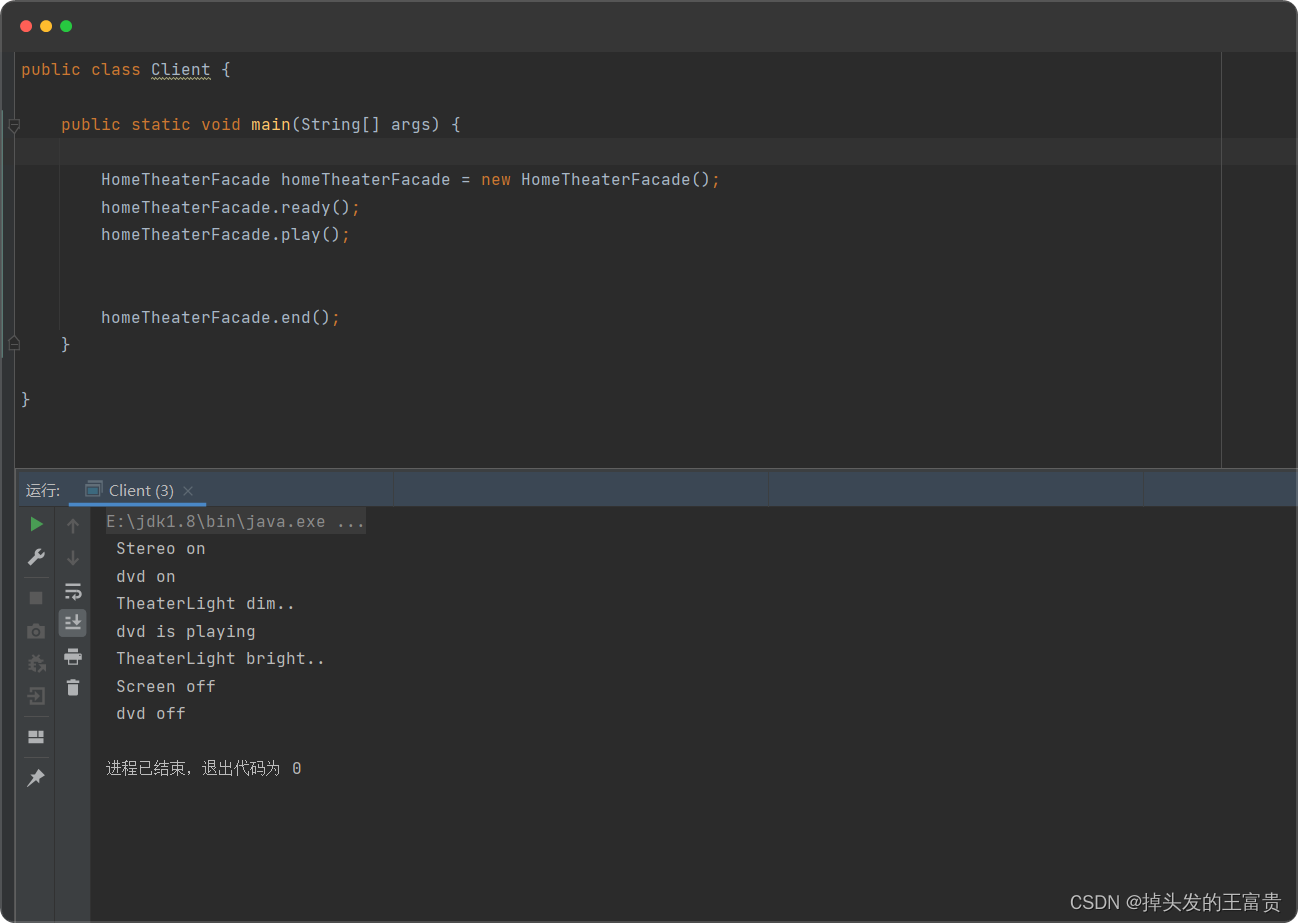Expand the folded java.exe command line
The image size is (1298, 923).
(x=235, y=521)
